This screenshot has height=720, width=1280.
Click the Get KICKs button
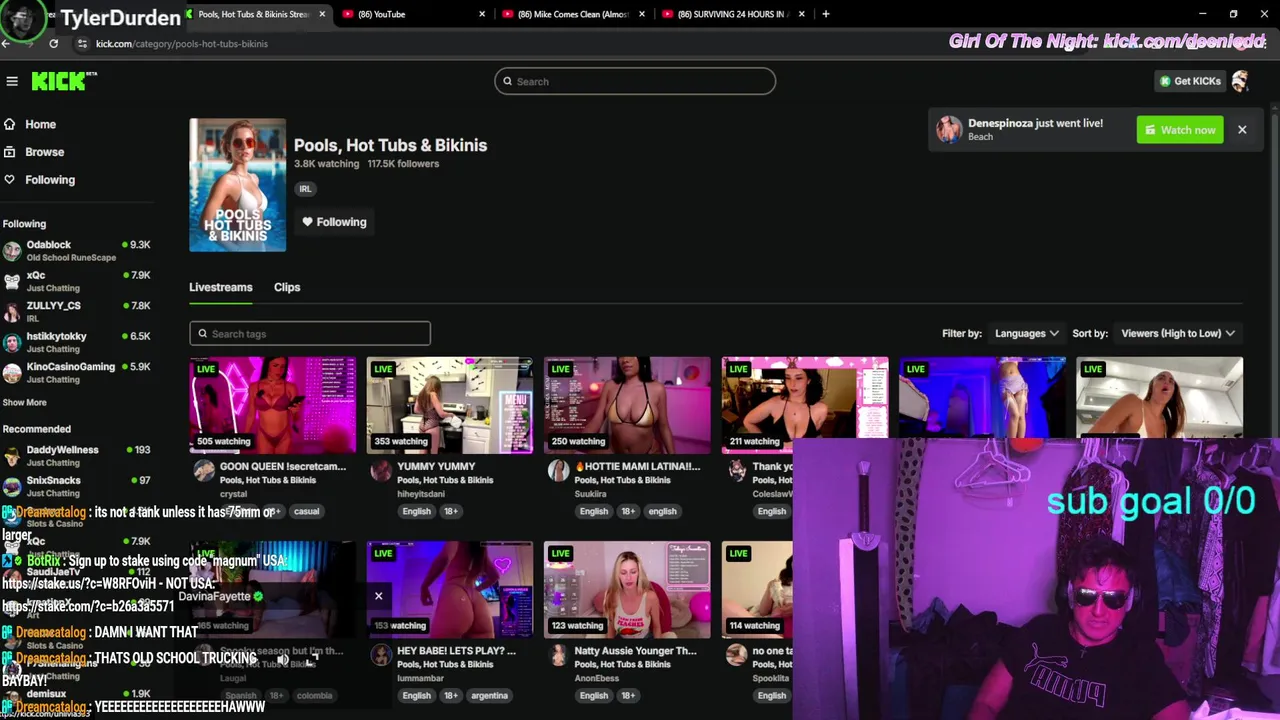[1190, 81]
